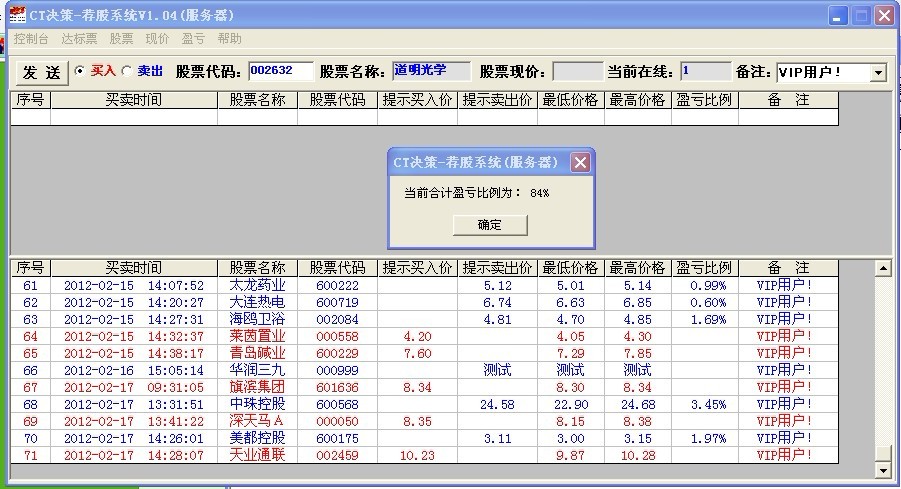Click the 股票名称 field 道明光学
This screenshot has height=489, width=901.
(431, 71)
